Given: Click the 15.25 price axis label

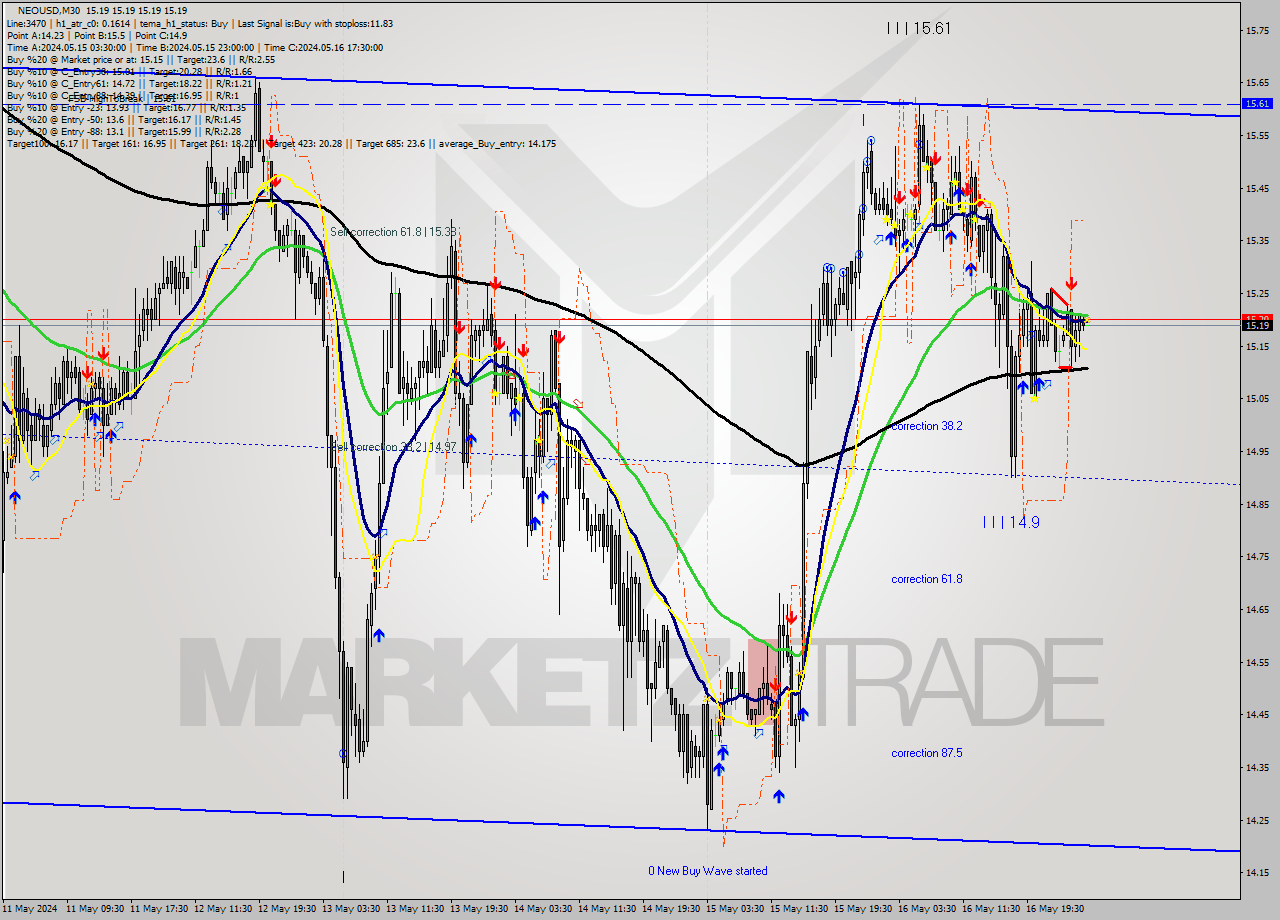Looking at the screenshot, I should click(x=1257, y=293).
